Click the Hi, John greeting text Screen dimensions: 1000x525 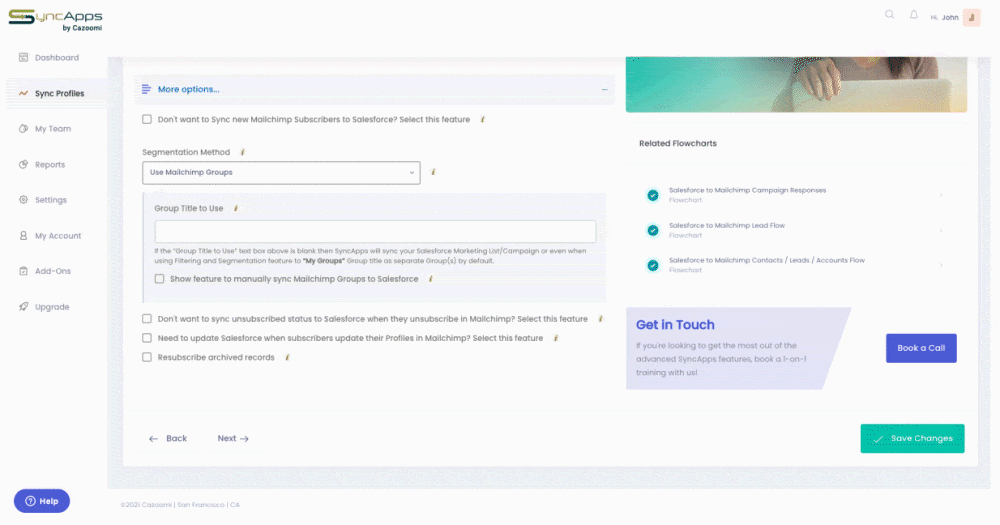tap(944, 18)
